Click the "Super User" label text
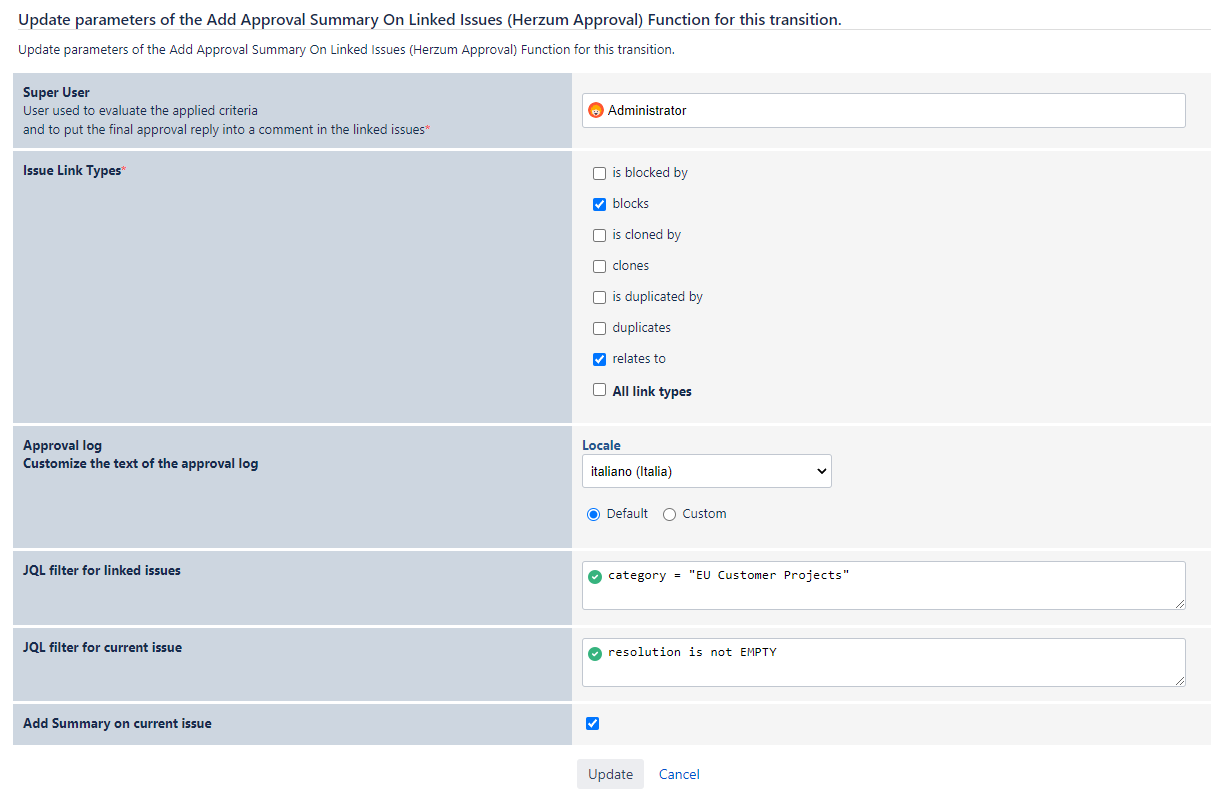This screenshot has width=1211, height=812. pos(56,93)
